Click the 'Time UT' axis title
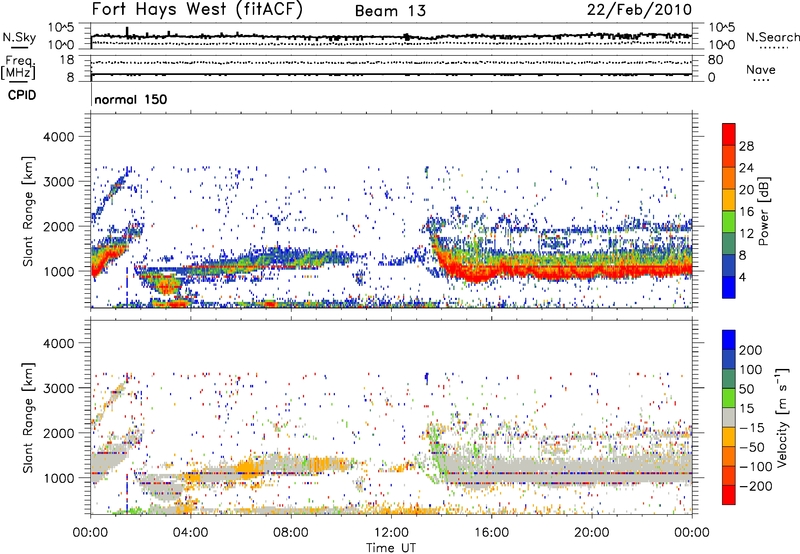Image resolution: width=800 pixels, height=554 pixels. (391, 548)
